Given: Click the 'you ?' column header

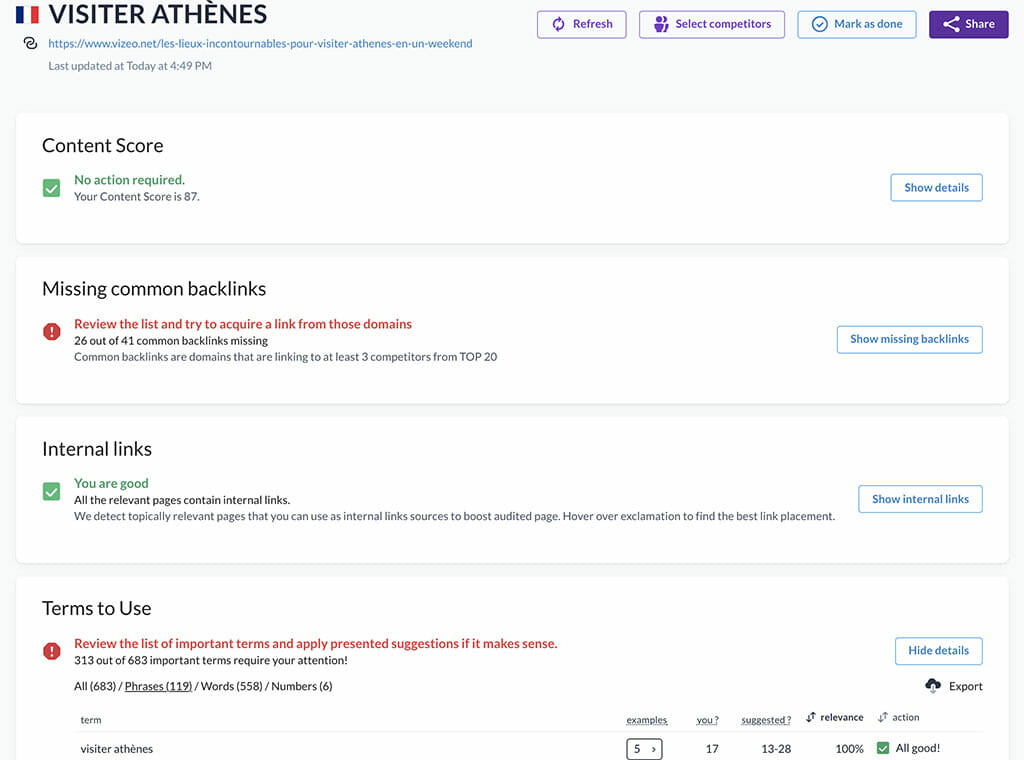Looking at the screenshot, I should [x=707, y=720].
